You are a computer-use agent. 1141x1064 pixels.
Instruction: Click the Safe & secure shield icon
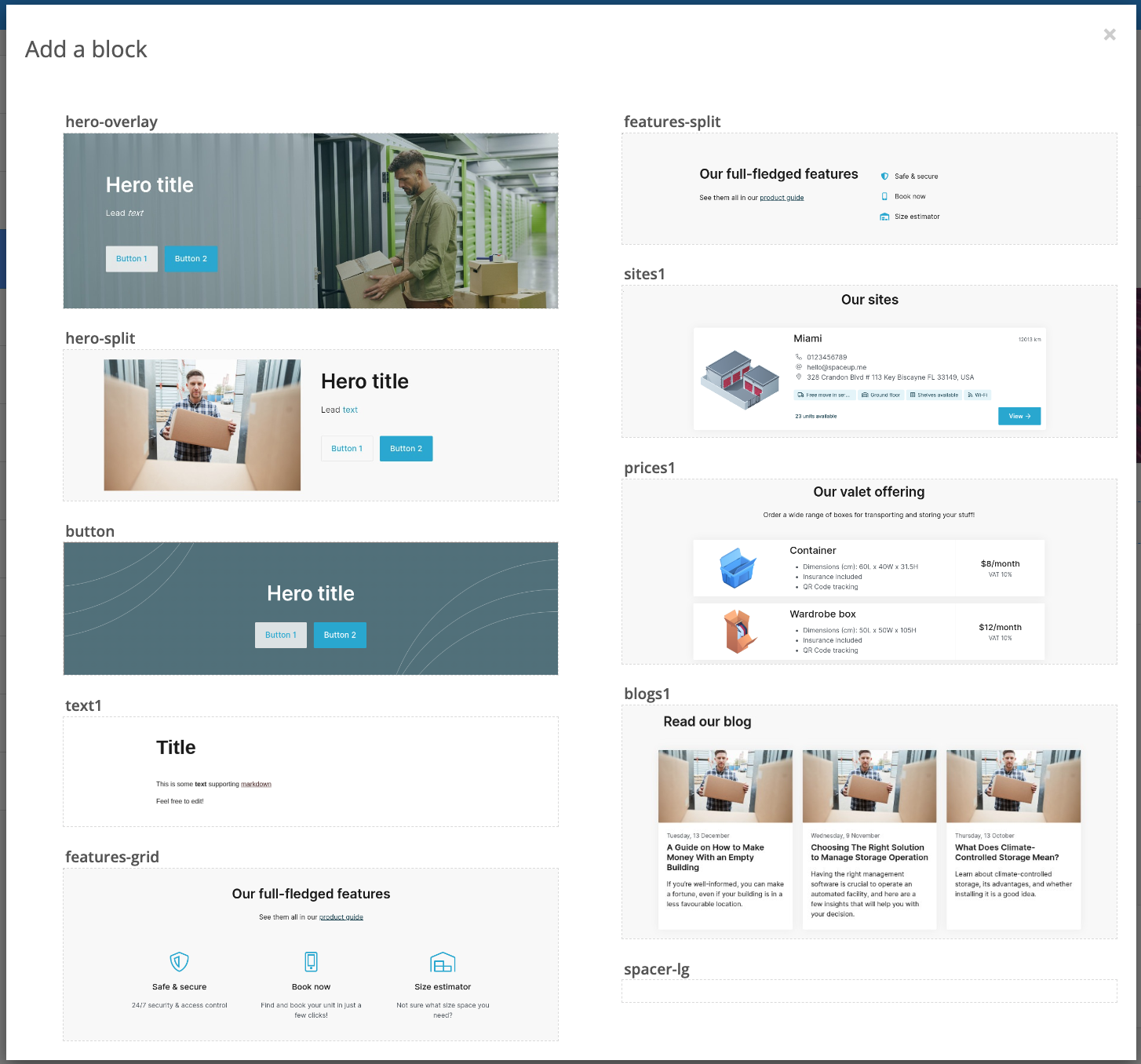point(179,963)
